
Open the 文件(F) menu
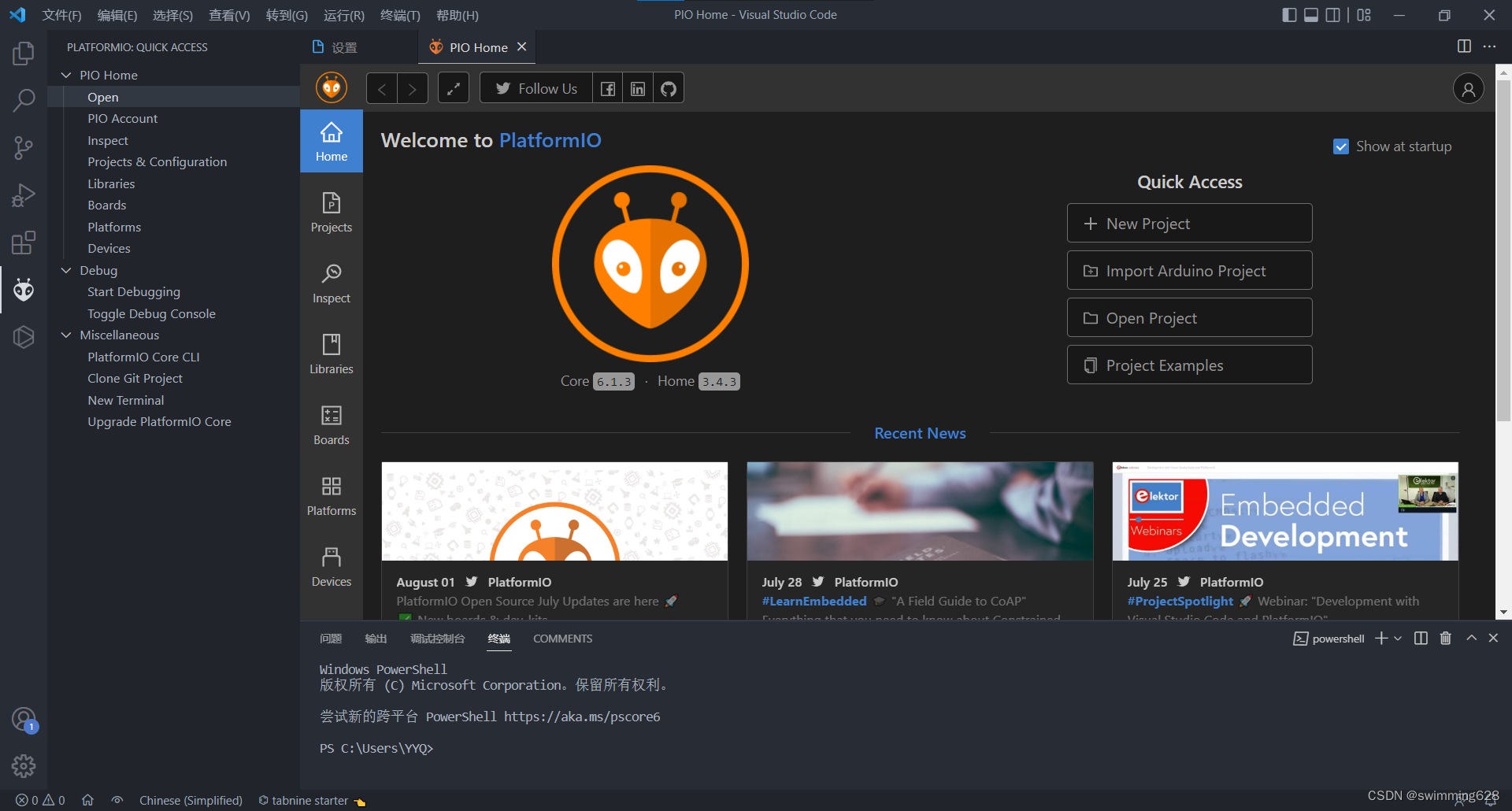(61, 15)
